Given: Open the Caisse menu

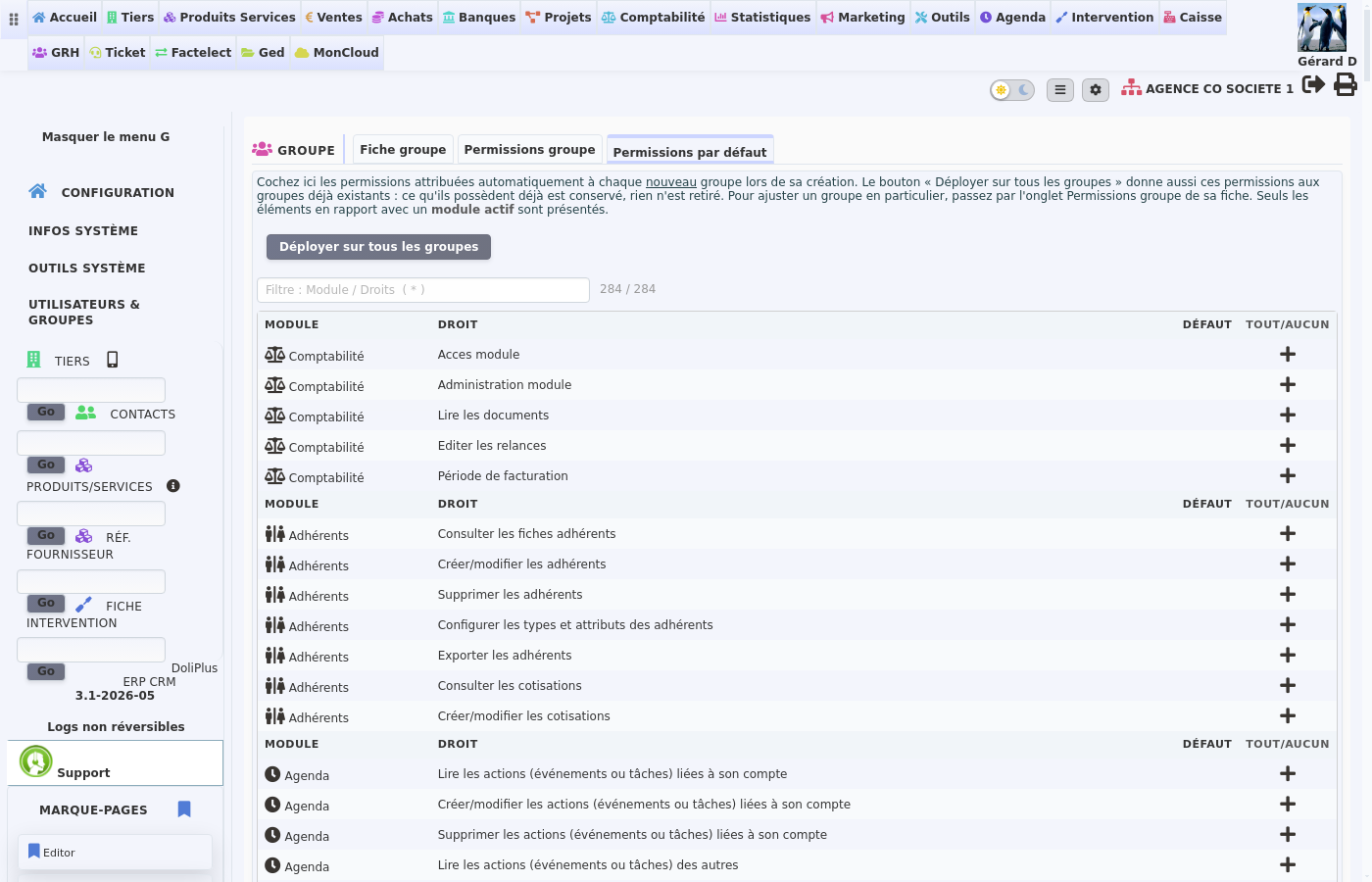Looking at the screenshot, I should [1193, 18].
